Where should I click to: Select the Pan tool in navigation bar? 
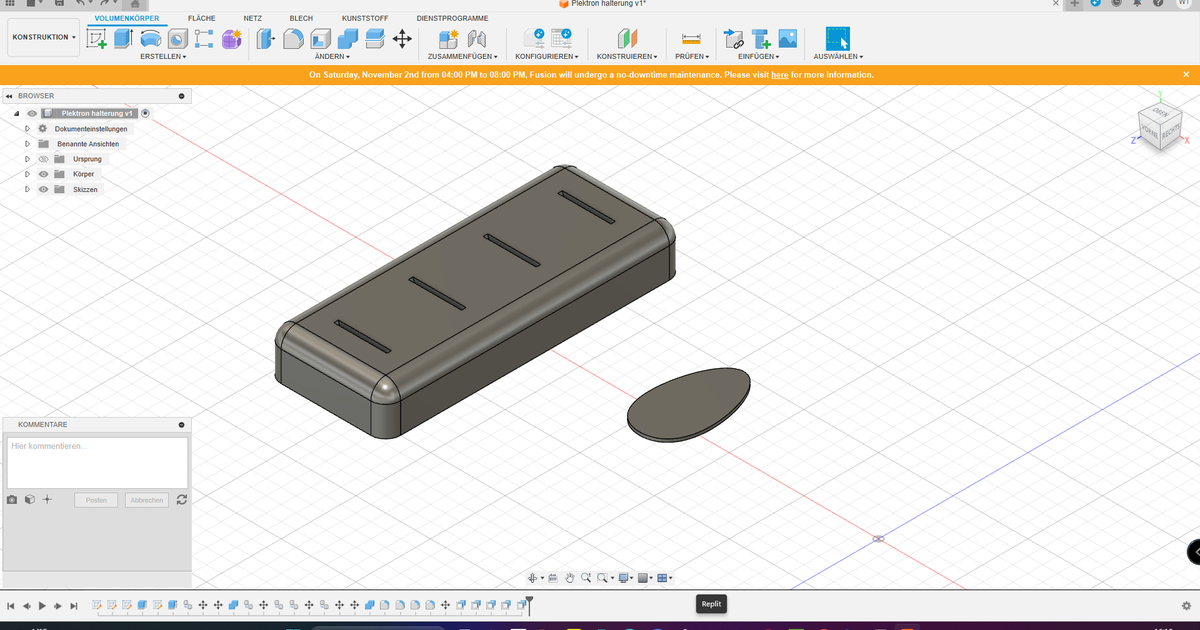[569, 577]
